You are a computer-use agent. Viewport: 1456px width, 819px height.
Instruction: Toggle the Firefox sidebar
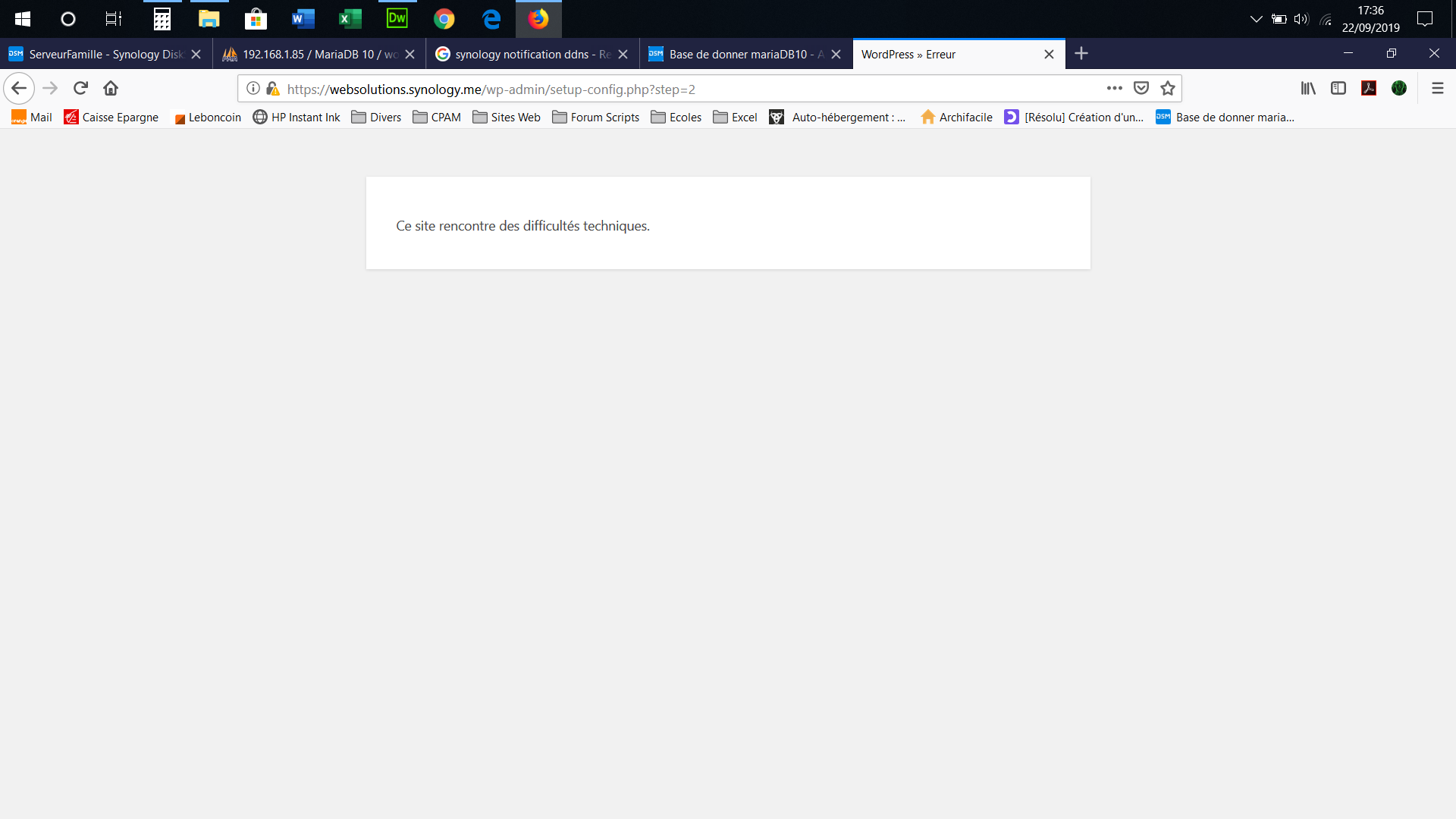tap(1338, 89)
